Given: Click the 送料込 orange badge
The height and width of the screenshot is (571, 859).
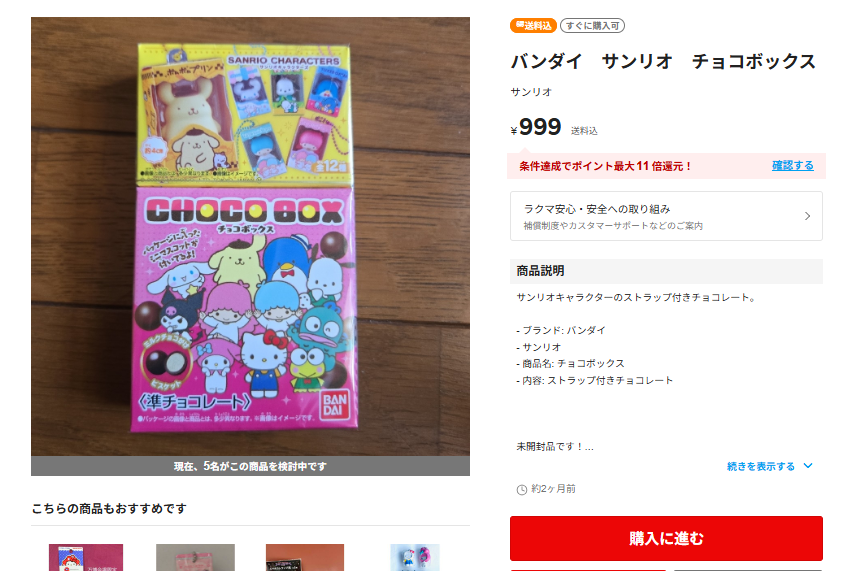Looking at the screenshot, I should point(533,26).
